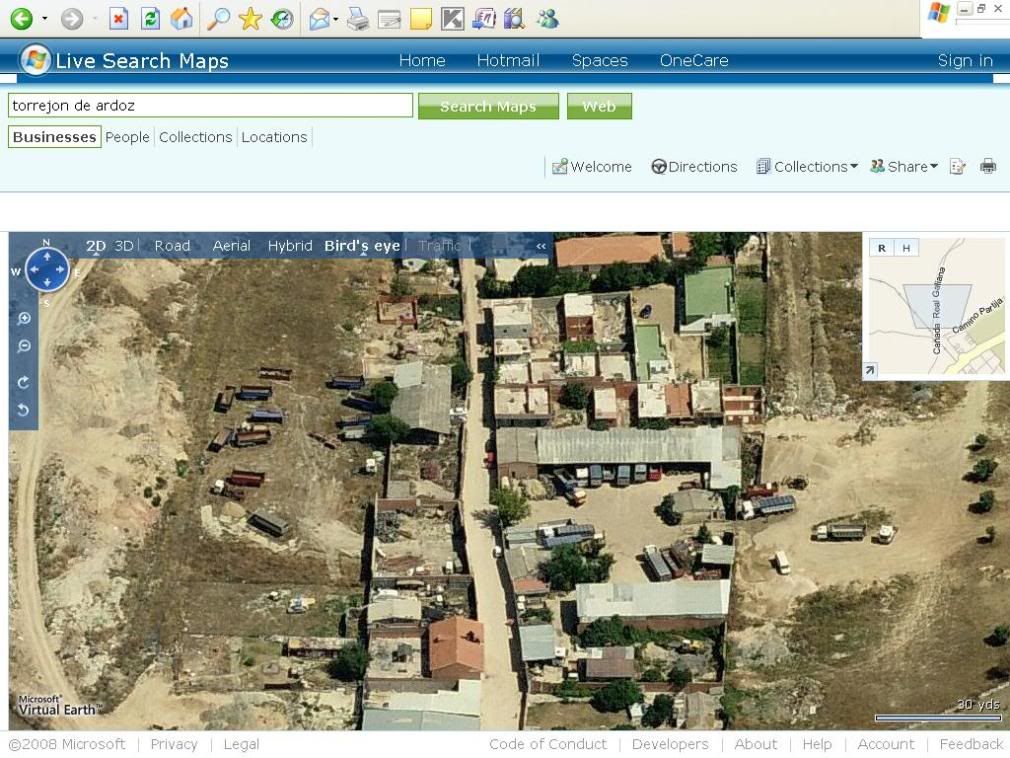
Task: Set mini map to Hybrid view (H)
Action: (x=906, y=248)
